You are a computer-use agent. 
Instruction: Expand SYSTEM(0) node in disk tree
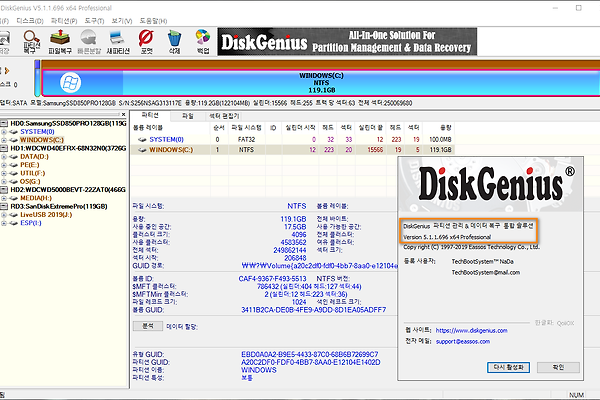(4, 132)
